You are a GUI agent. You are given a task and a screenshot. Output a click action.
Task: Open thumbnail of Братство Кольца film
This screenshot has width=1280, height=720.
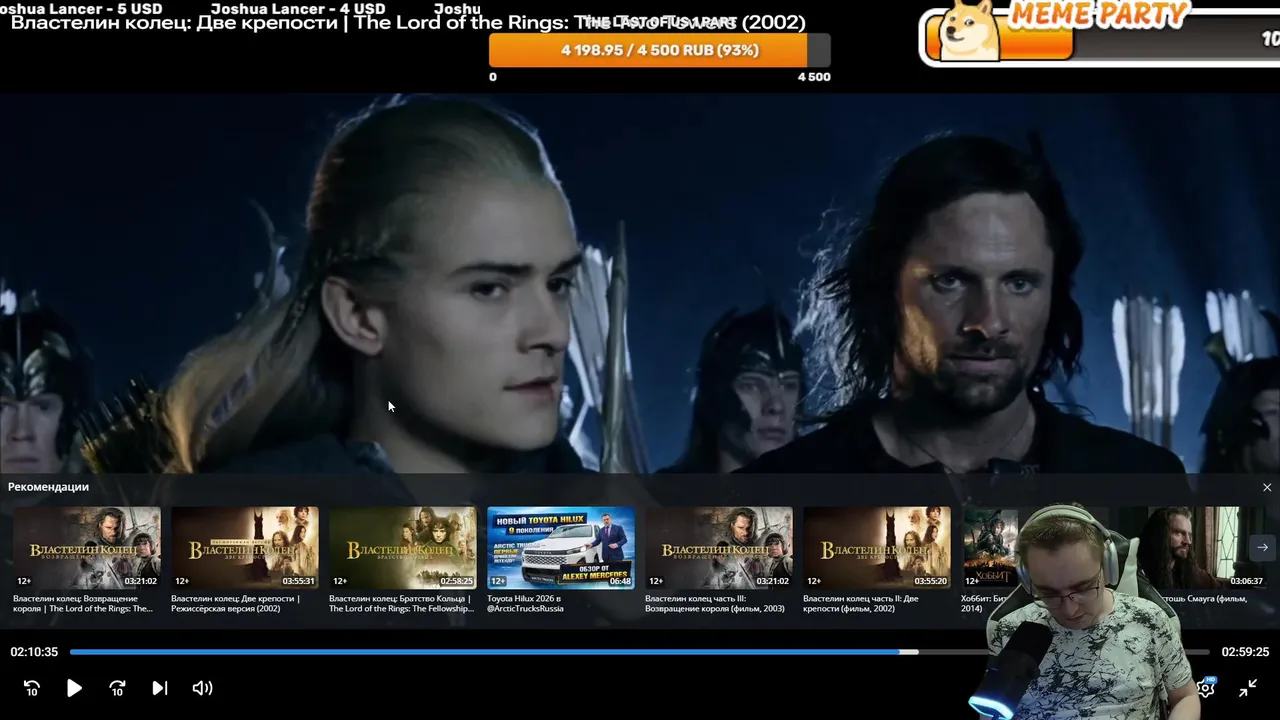coord(403,547)
